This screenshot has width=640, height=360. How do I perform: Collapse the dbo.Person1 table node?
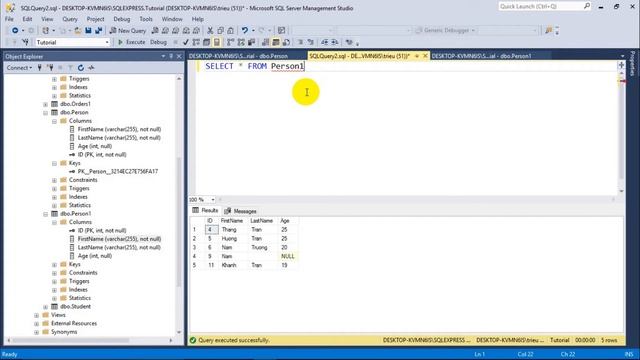46,214
